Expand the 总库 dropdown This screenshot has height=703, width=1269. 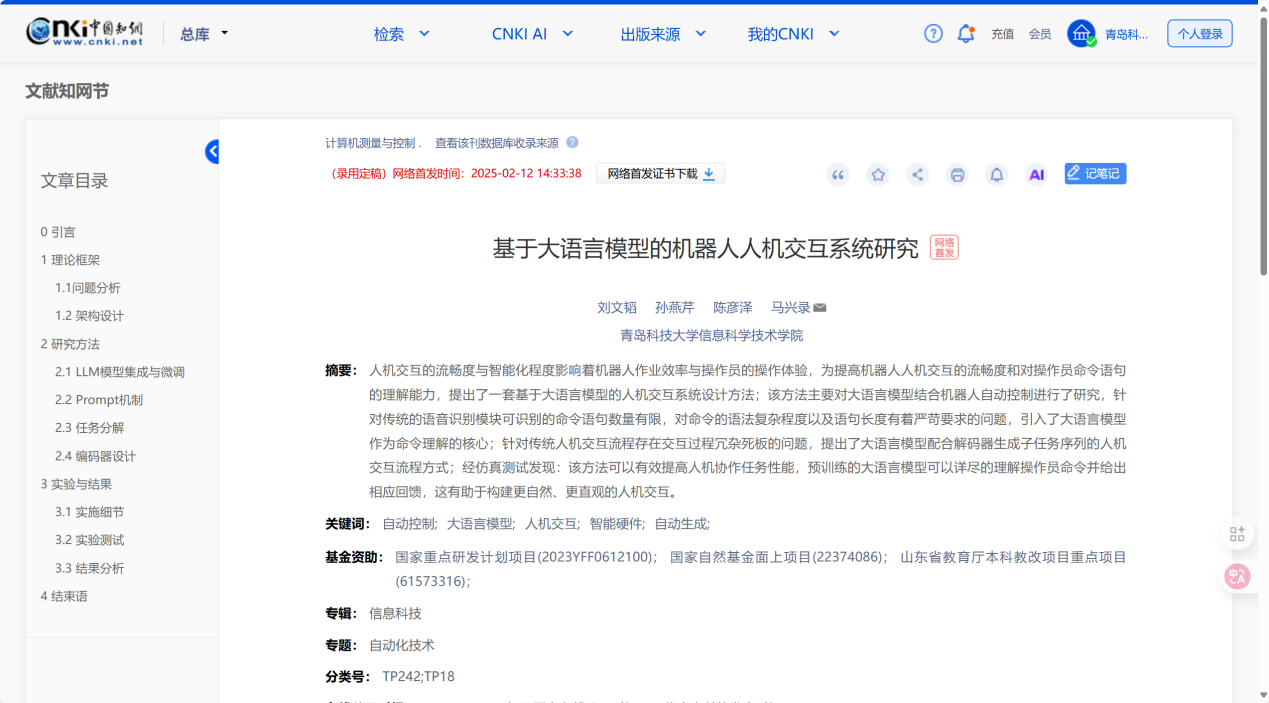click(x=204, y=34)
